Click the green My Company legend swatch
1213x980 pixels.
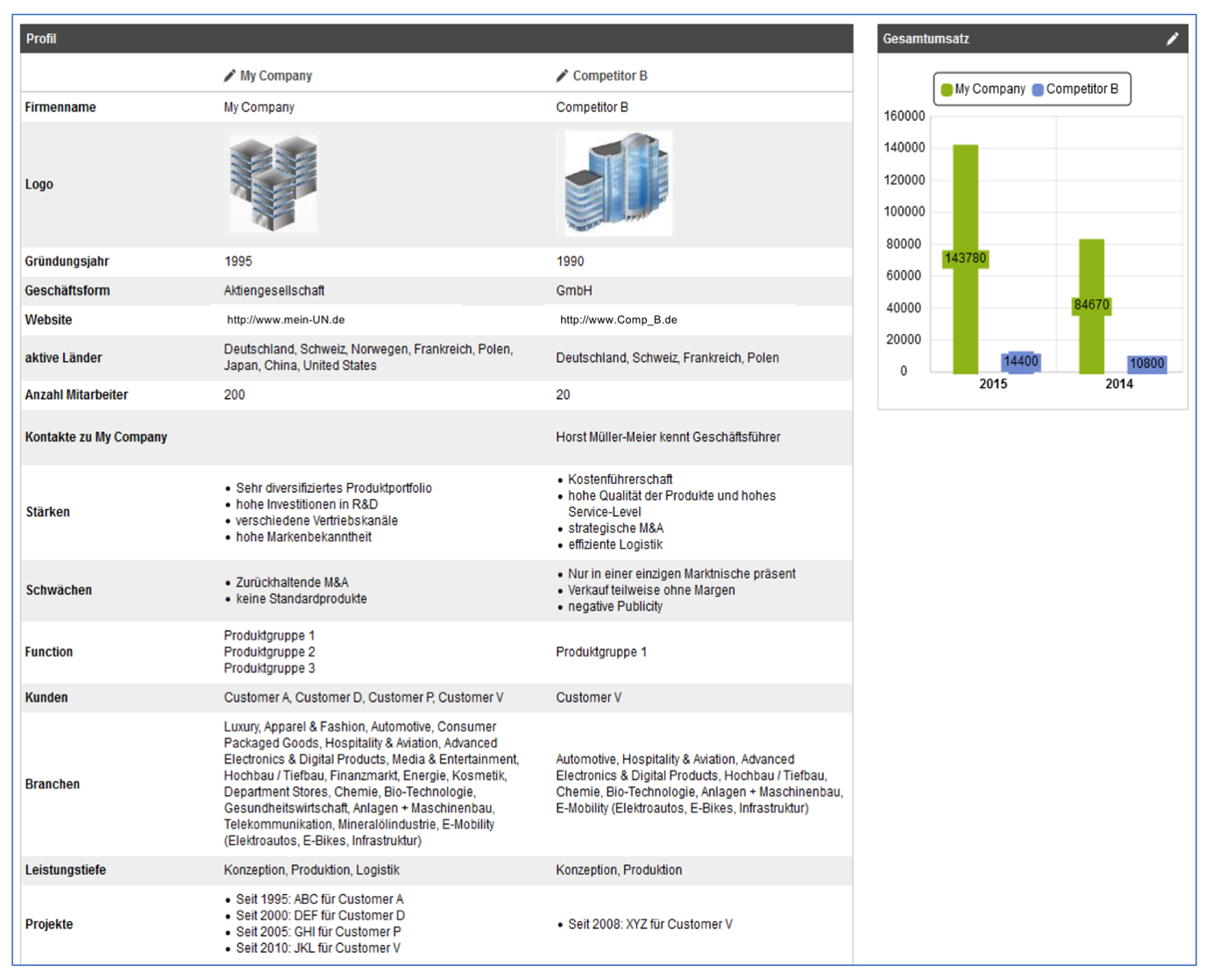947,89
